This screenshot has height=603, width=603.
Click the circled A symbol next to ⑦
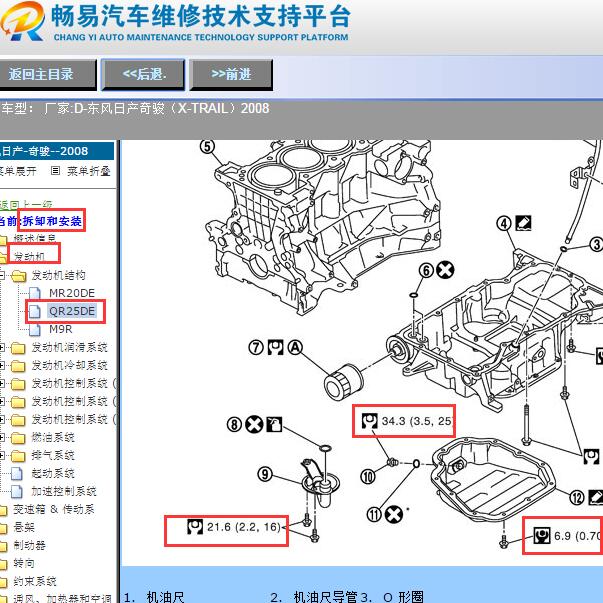click(x=295, y=347)
